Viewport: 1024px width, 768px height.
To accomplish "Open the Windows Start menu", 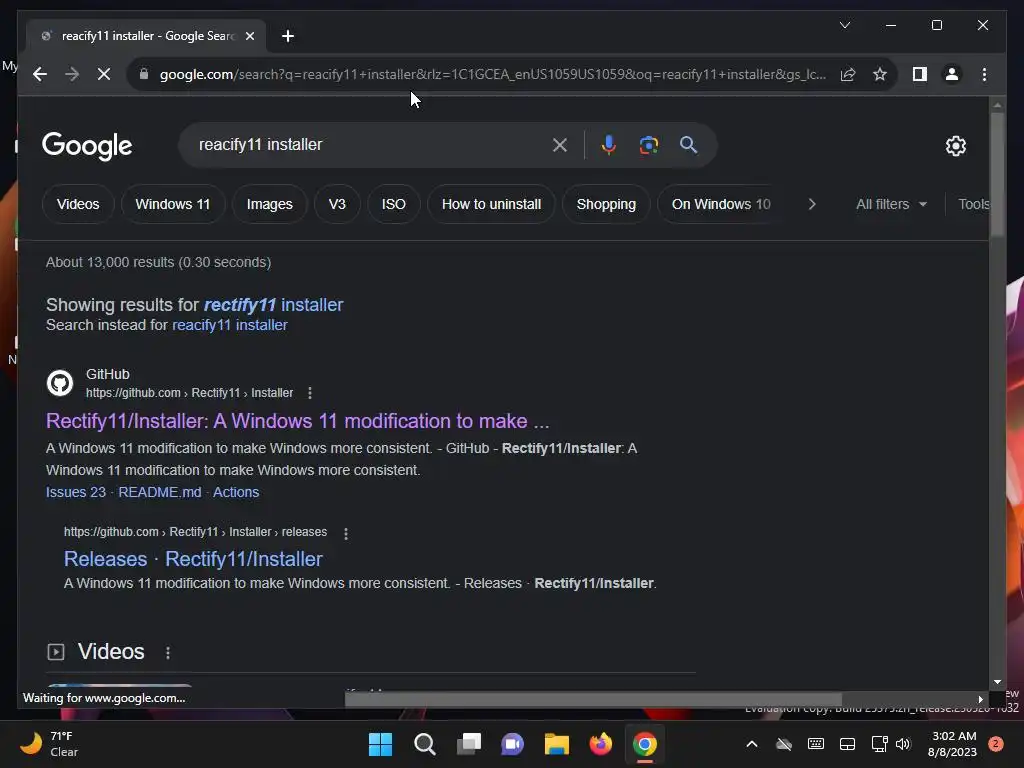I will pos(380,744).
